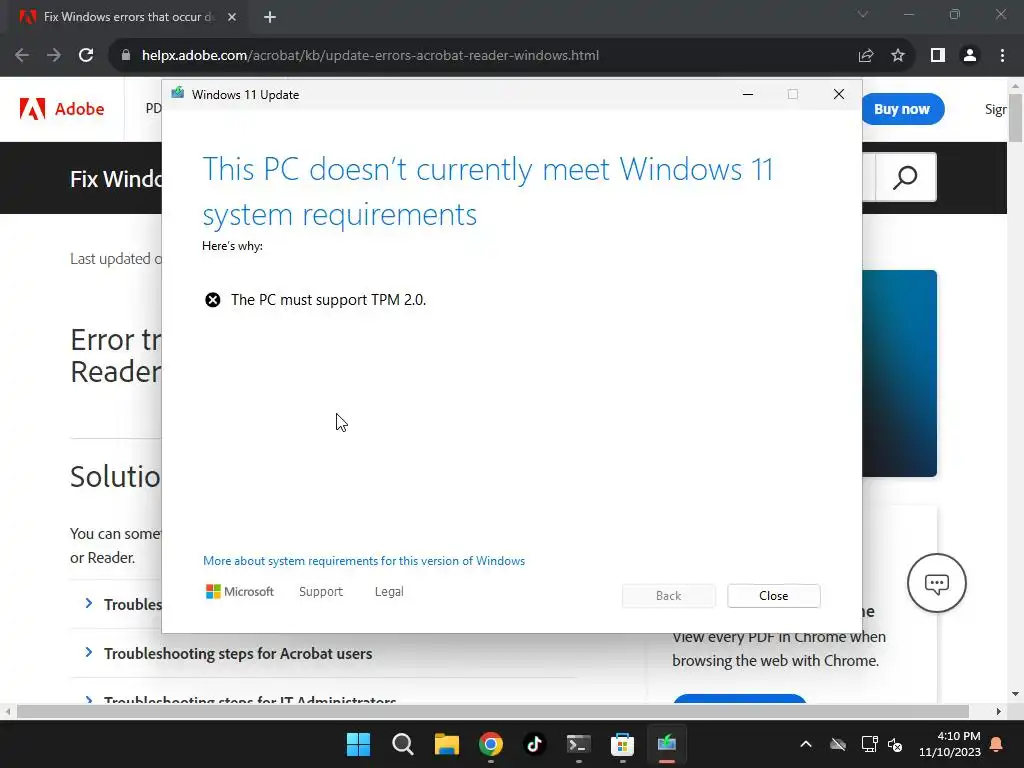
Task: Expand Troubleshooting steps for Acrobat users
Action: pos(238,654)
